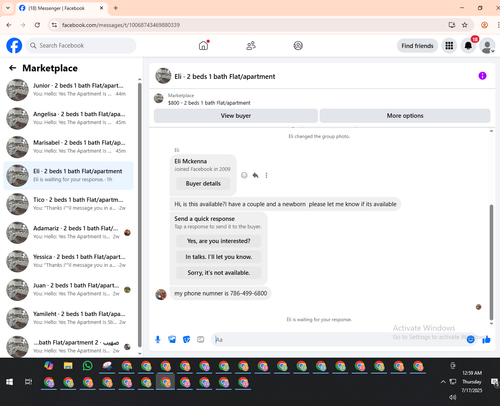Open Windows Start menu
The image size is (500, 406).
[9, 382]
